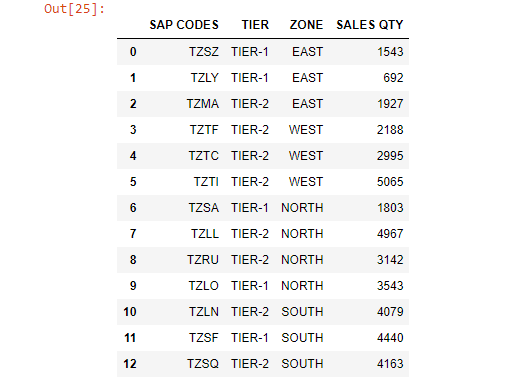Click the TZTI SAP code cell
The width and height of the screenshot is (520, 386).
point(206,182)
